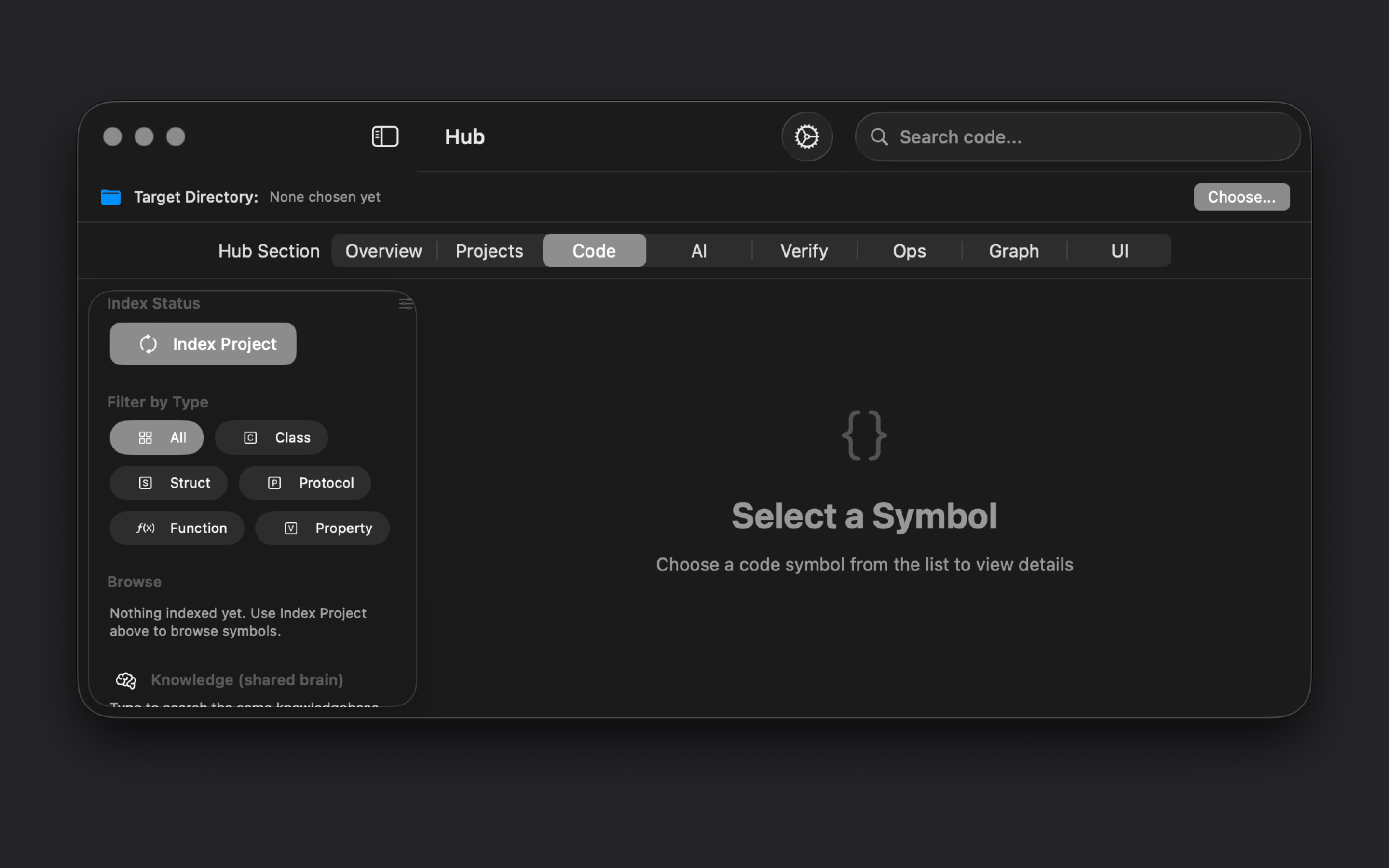The height and width of the screenshot is (868, 1389).
Task: Click the 'Nothing indexed yet' message
Action: coord(238,622)
